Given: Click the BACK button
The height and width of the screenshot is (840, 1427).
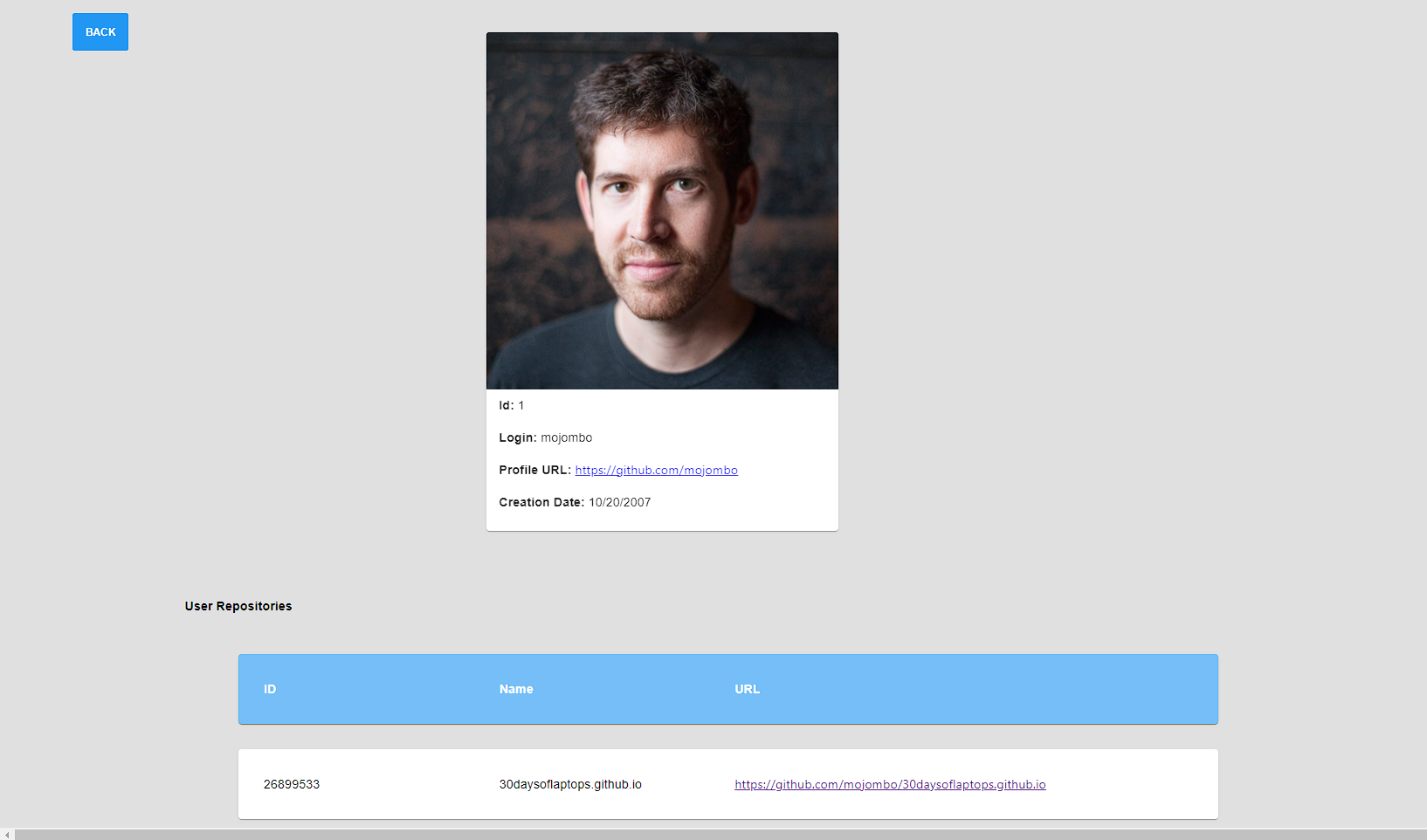Looking at the screenshot, I should point(100,32).
